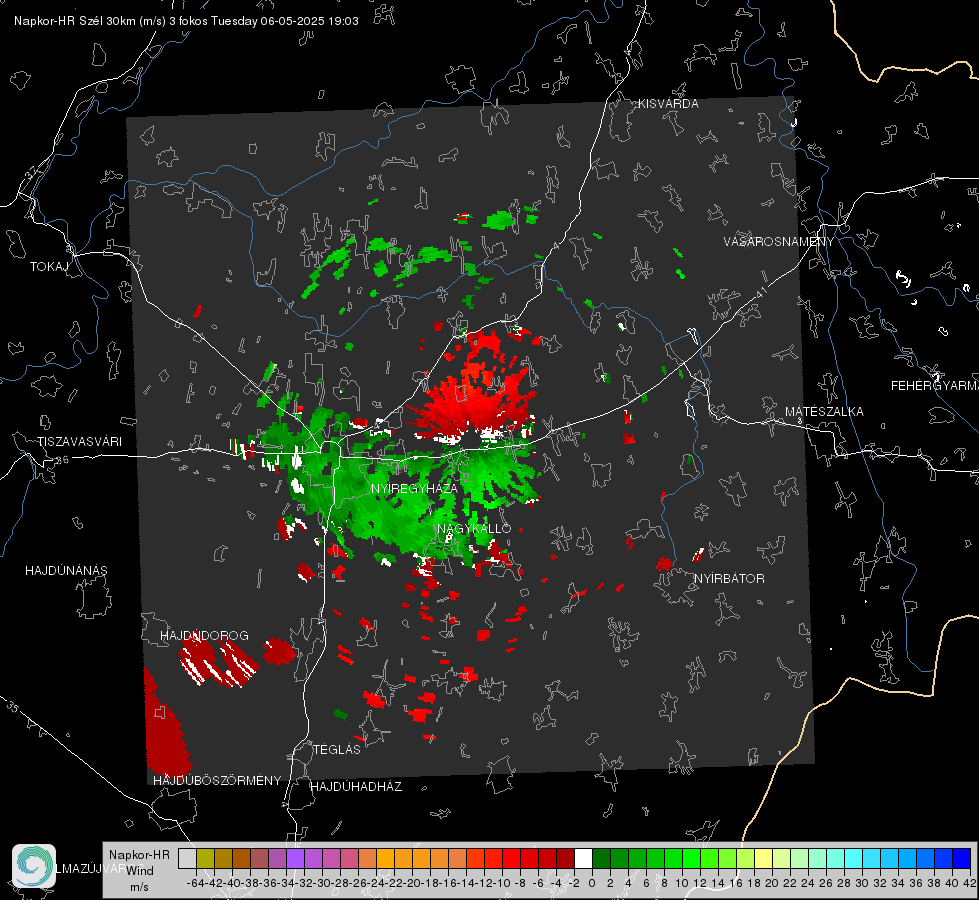The width and height of the screenshot is (979, 900).
Task: Click the HAJDÚBÖSZÖRMÉNY label
Action: 217,781
